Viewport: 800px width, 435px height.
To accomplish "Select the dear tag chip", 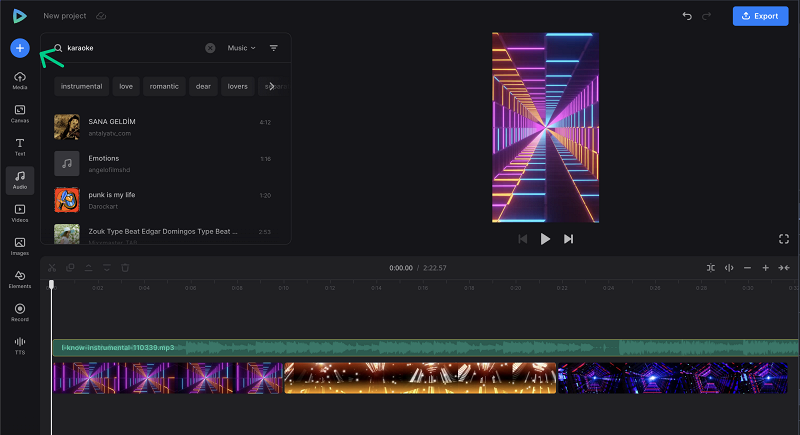I will [203, 86].
